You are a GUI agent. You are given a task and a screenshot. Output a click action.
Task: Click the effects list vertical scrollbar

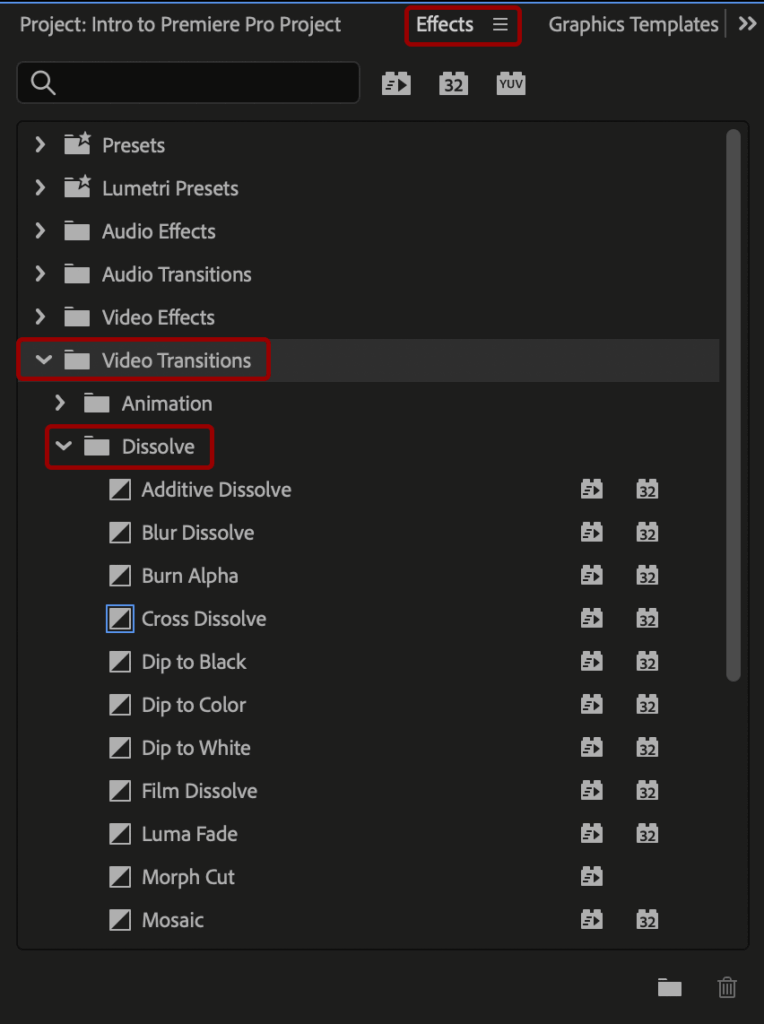pos(733,405)
